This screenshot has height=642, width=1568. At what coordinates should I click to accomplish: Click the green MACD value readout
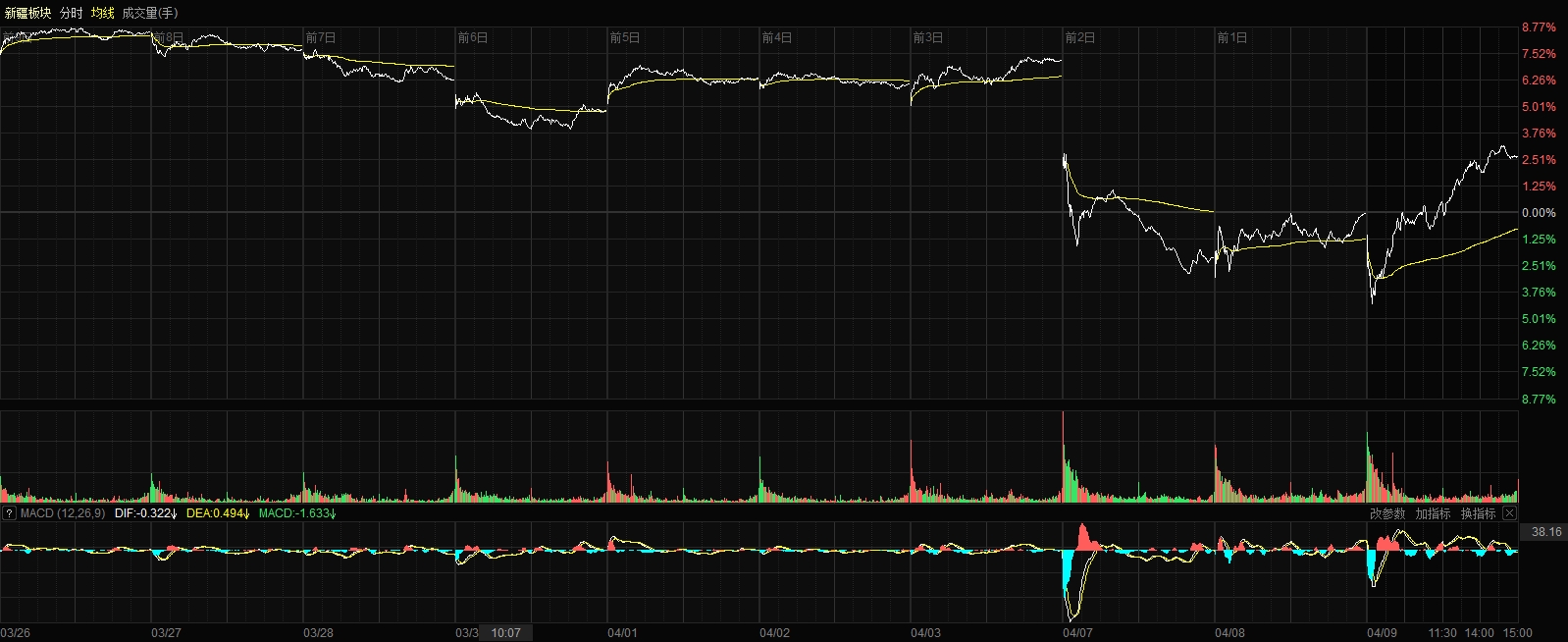click(296, 513)
